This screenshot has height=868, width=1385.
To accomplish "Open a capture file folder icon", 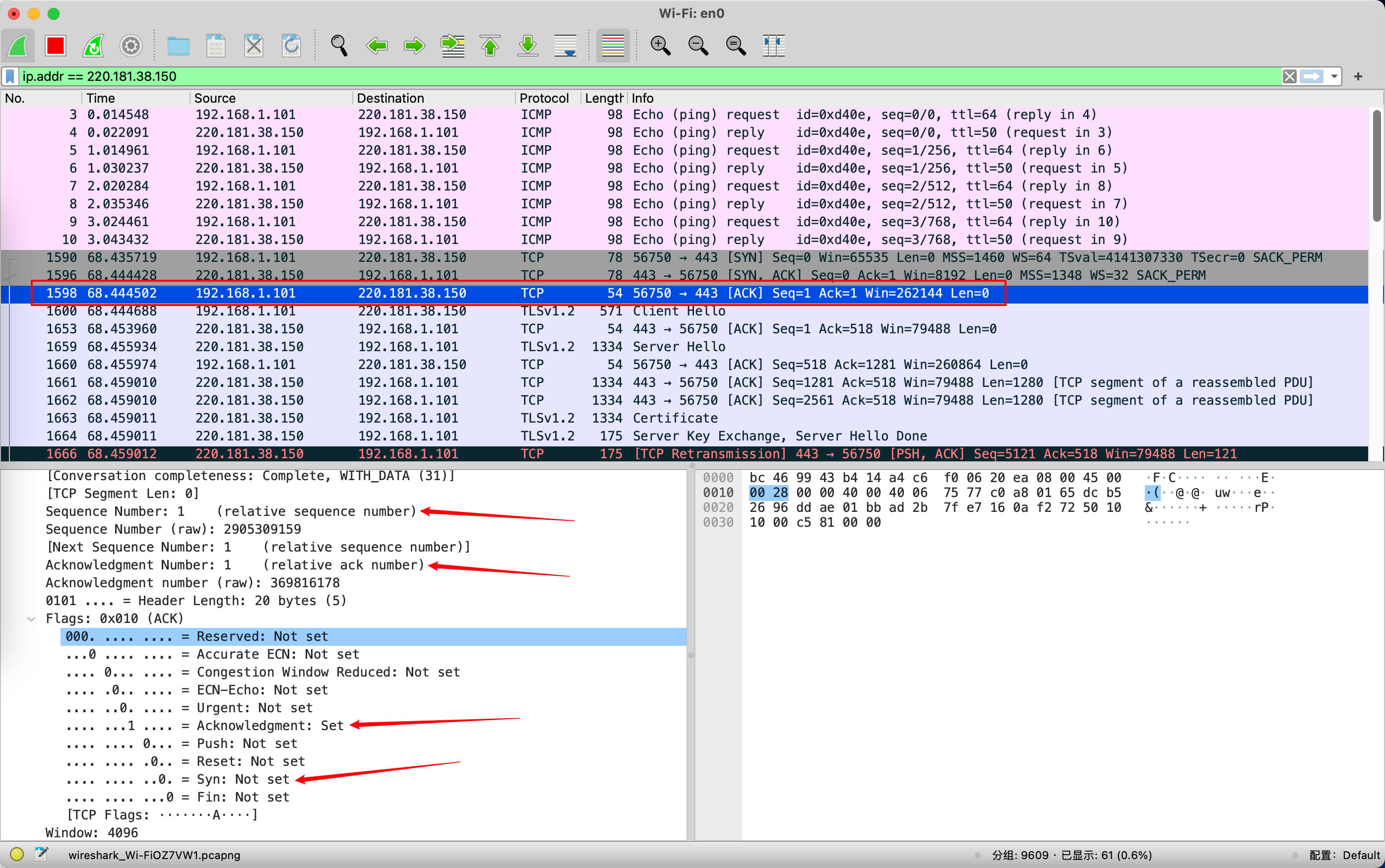I will click(178, 45).
